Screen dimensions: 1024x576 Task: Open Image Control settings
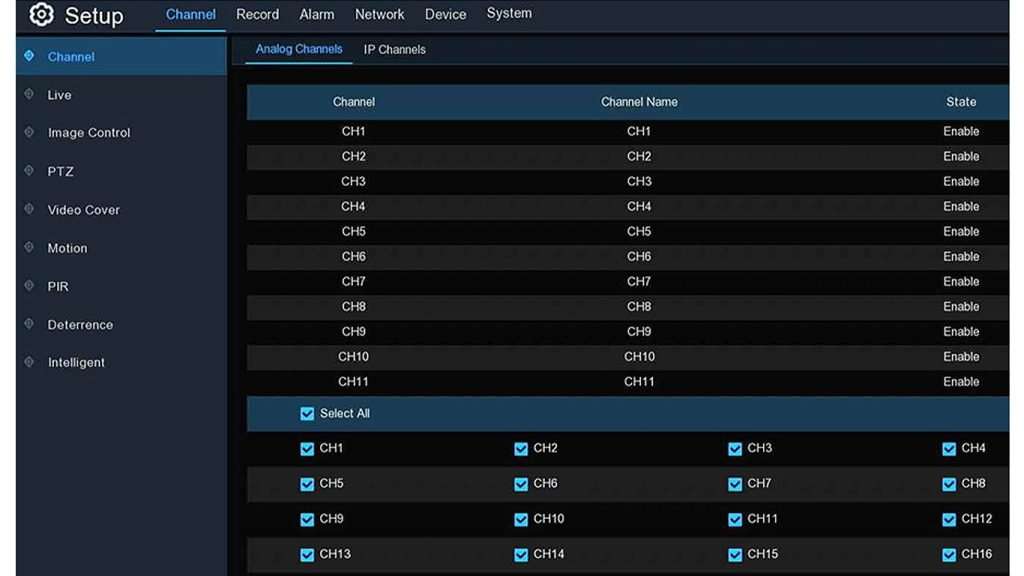pyautogui.click(x=91, y=132)
